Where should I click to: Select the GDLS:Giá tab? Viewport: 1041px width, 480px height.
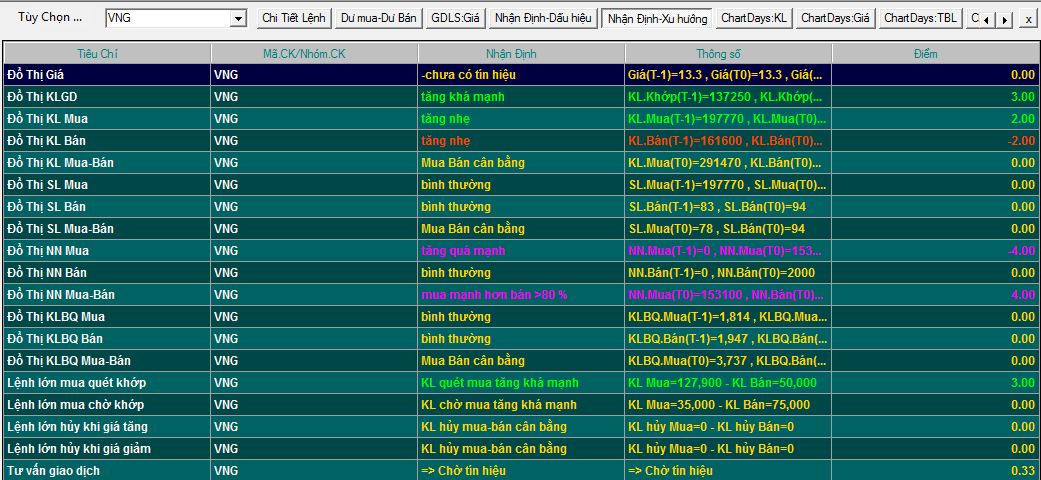click(x=455, y=19)
